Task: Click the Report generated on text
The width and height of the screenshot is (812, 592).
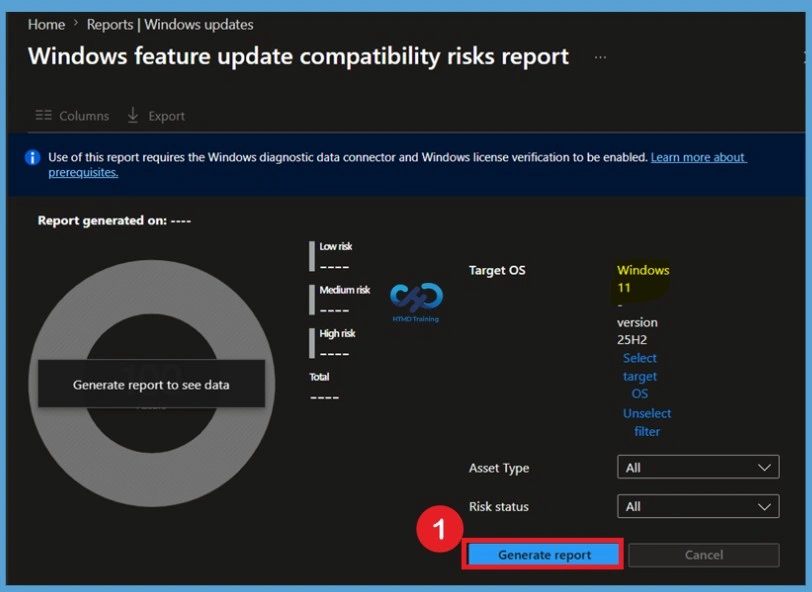Action: point(114,220)
